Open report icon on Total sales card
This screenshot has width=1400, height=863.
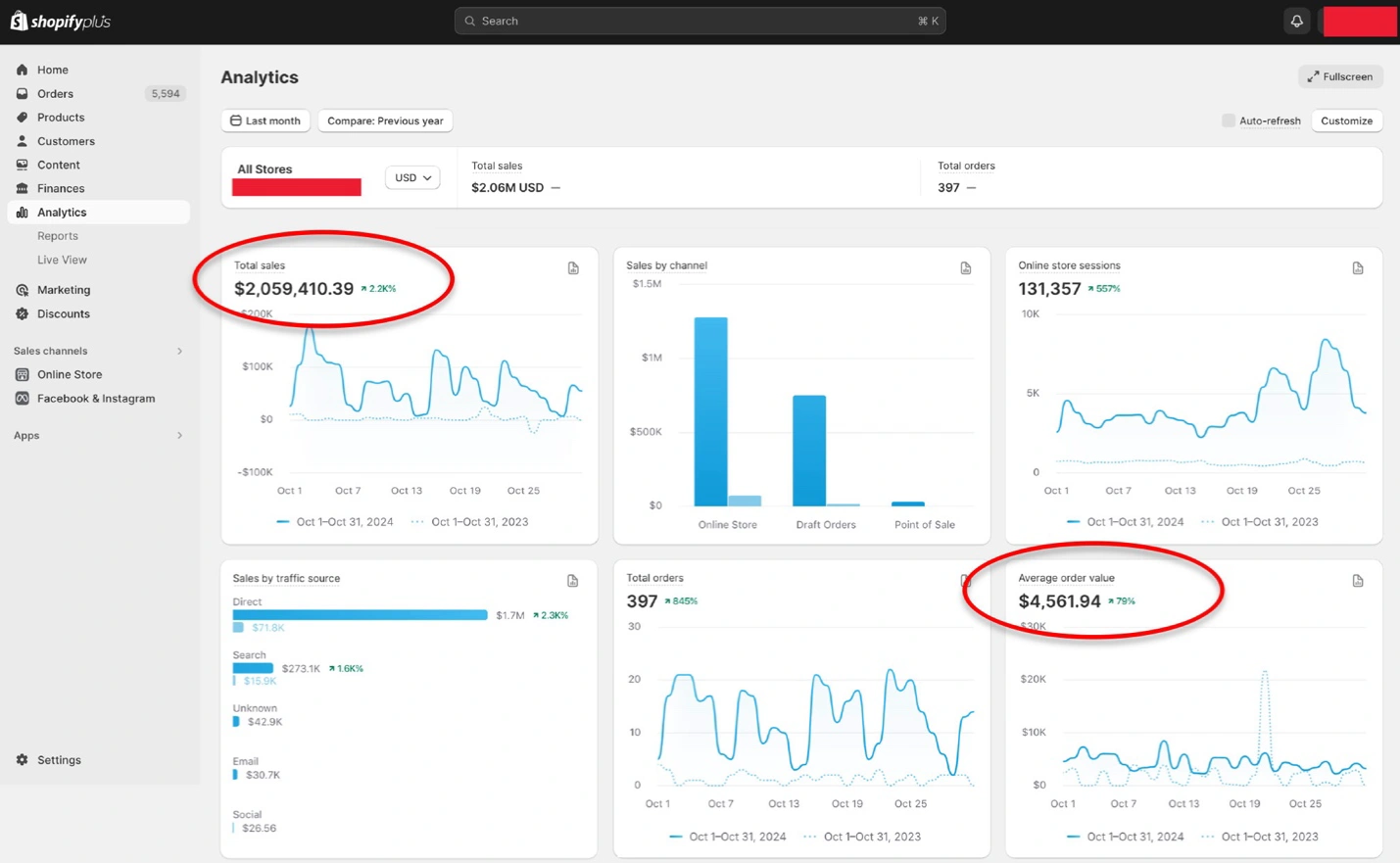pos(573,268)
